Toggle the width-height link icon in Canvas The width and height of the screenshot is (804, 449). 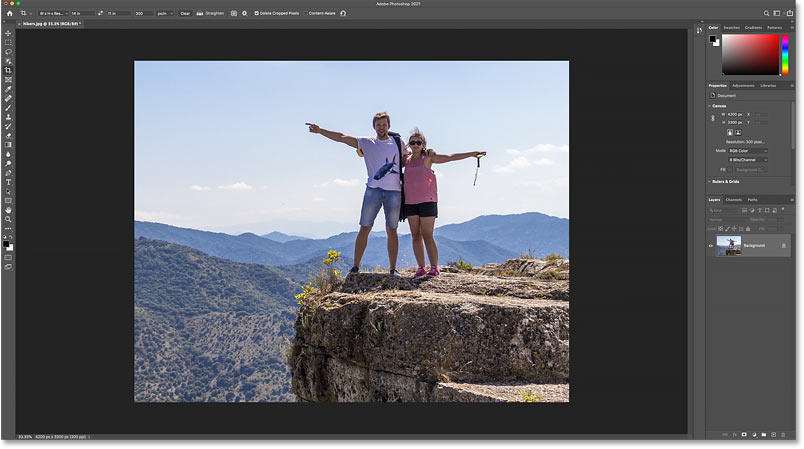pos(713,118)
